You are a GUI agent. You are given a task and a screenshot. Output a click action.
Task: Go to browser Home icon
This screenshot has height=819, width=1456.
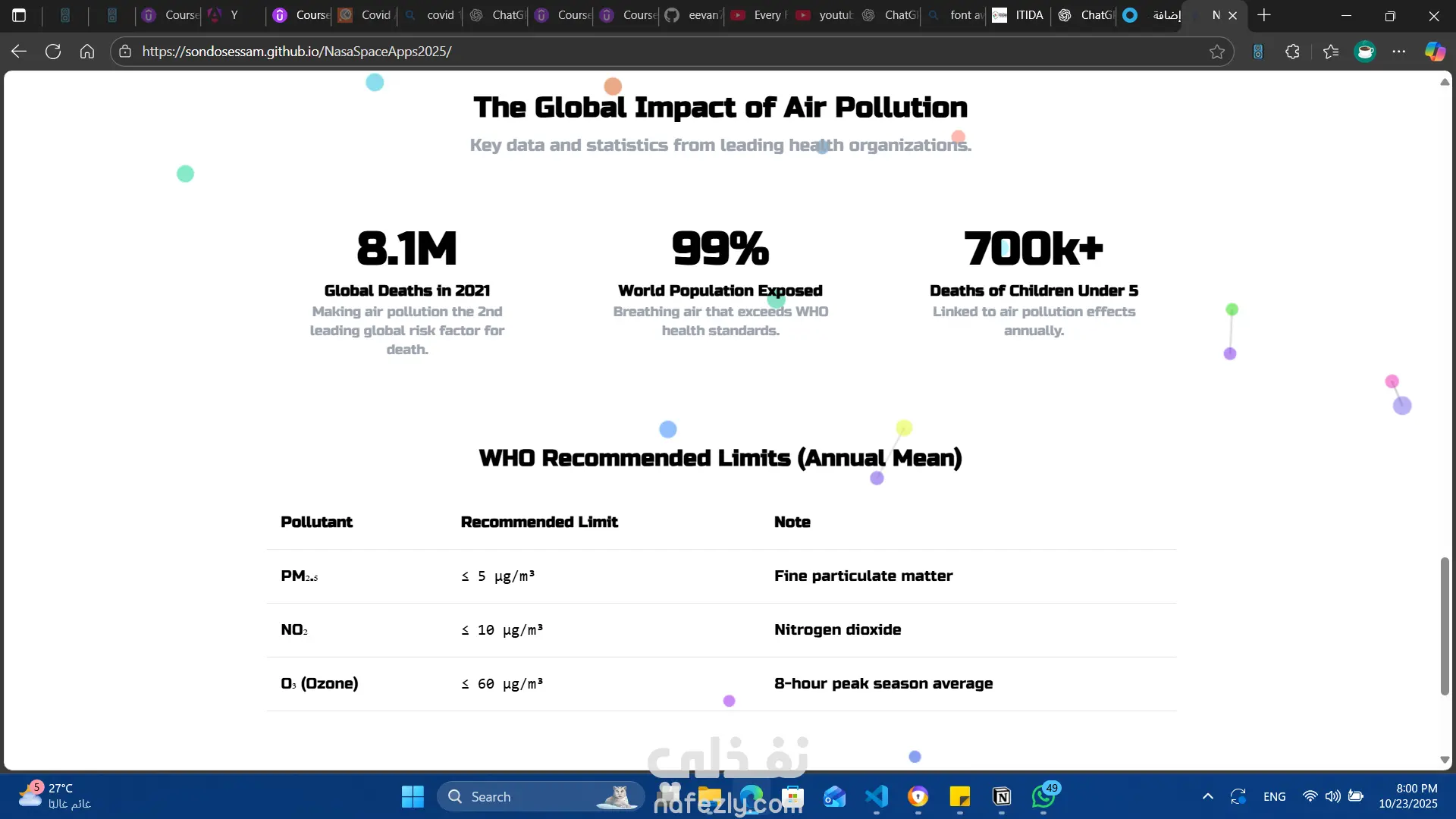tap(87, 52)
